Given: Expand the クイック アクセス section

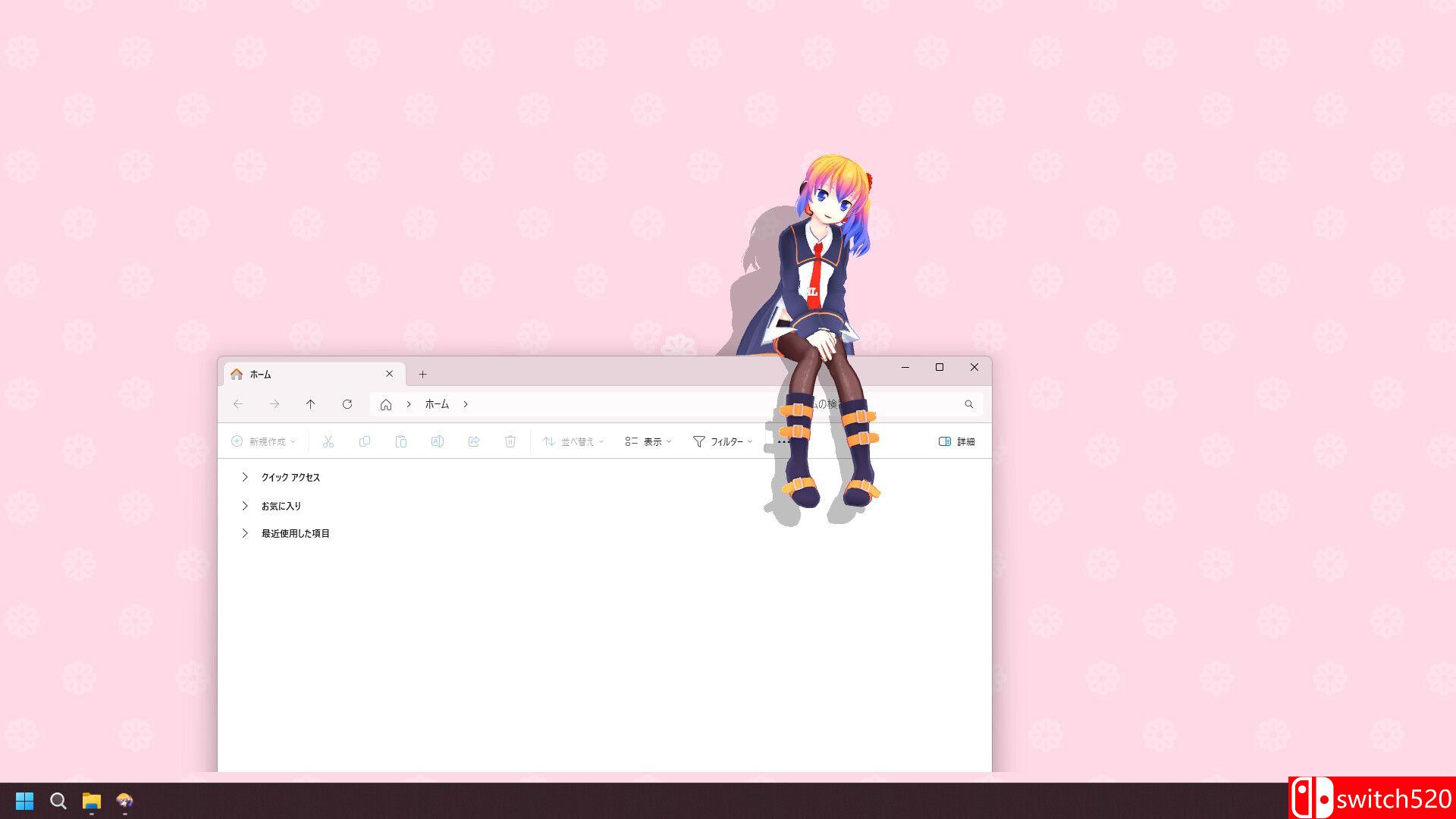Looking at the screenshot, I should pos(245,477).
